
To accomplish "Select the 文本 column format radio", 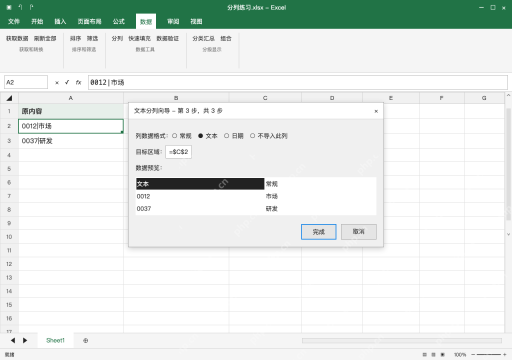I will pyautogui.click(x=200, y=136).
